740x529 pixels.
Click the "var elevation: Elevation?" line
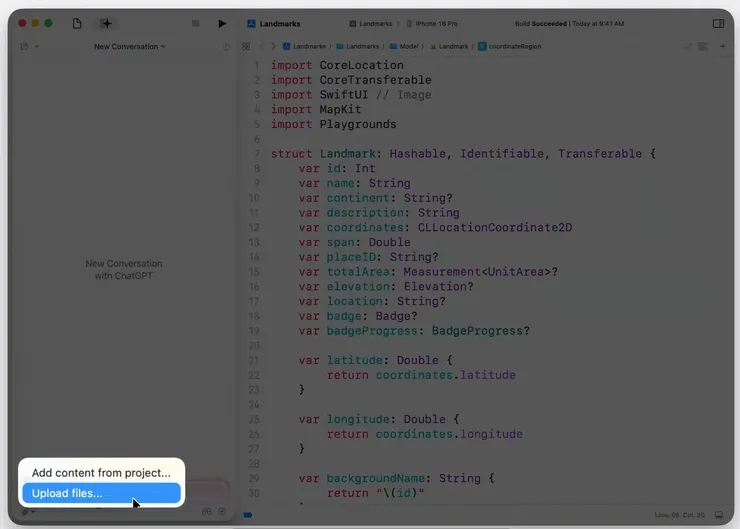point(386,286)
